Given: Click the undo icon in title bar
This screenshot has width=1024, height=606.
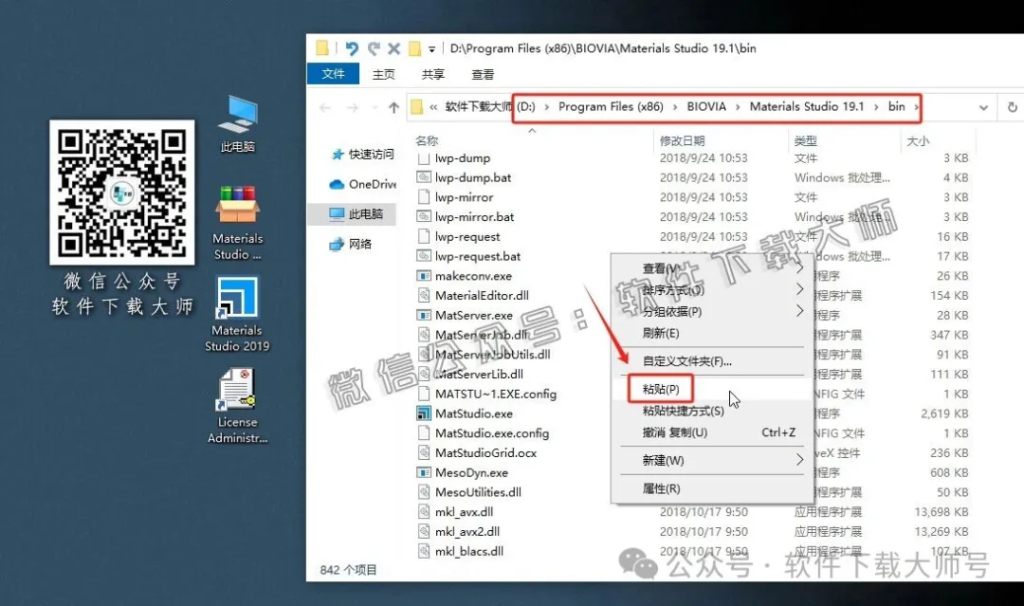Looking at the screenshot, I should pos(351,48).
